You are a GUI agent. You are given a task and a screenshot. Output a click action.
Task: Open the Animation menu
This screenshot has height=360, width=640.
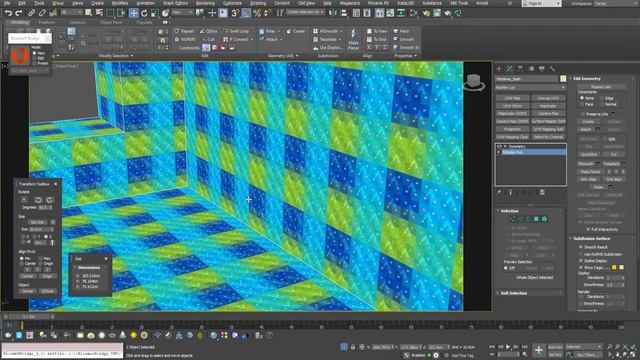[145, 3]
